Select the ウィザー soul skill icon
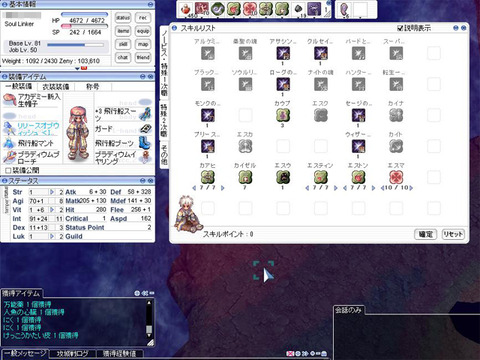This screenshot has width=480, height=360. tap(358, 146)
